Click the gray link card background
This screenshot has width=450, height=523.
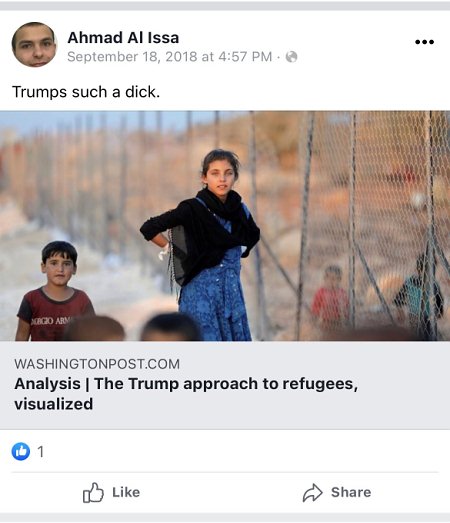click(x=225, y=385)
